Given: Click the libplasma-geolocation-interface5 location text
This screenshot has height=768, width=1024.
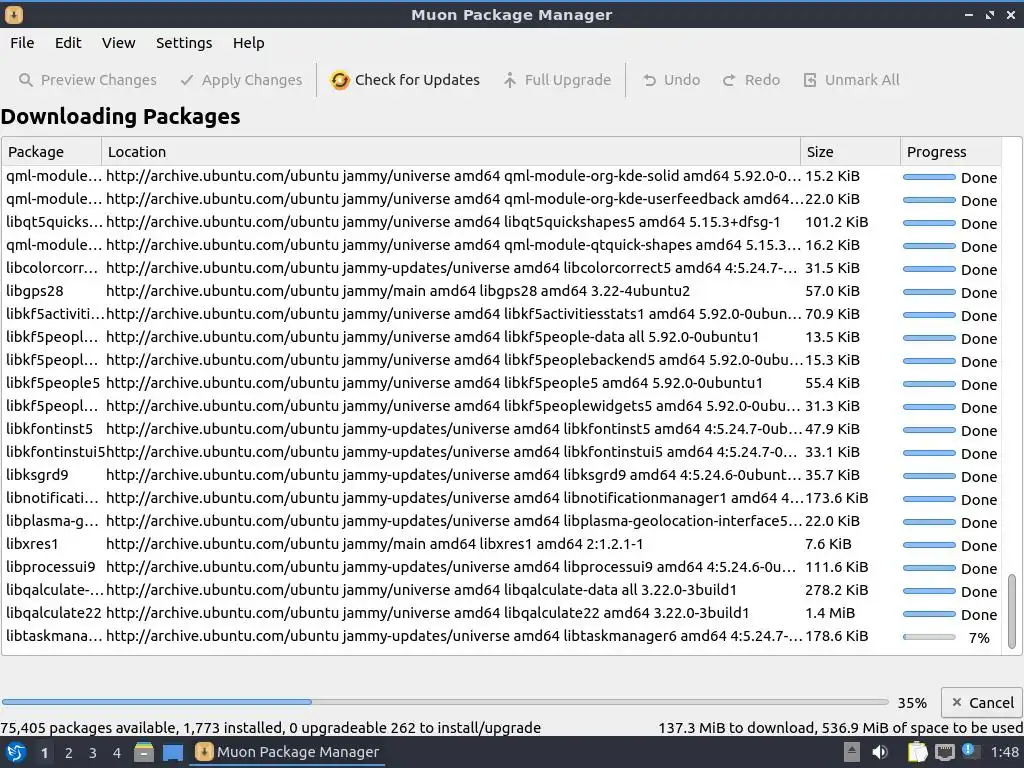Looking at the screenshot, I should point(454,521).
